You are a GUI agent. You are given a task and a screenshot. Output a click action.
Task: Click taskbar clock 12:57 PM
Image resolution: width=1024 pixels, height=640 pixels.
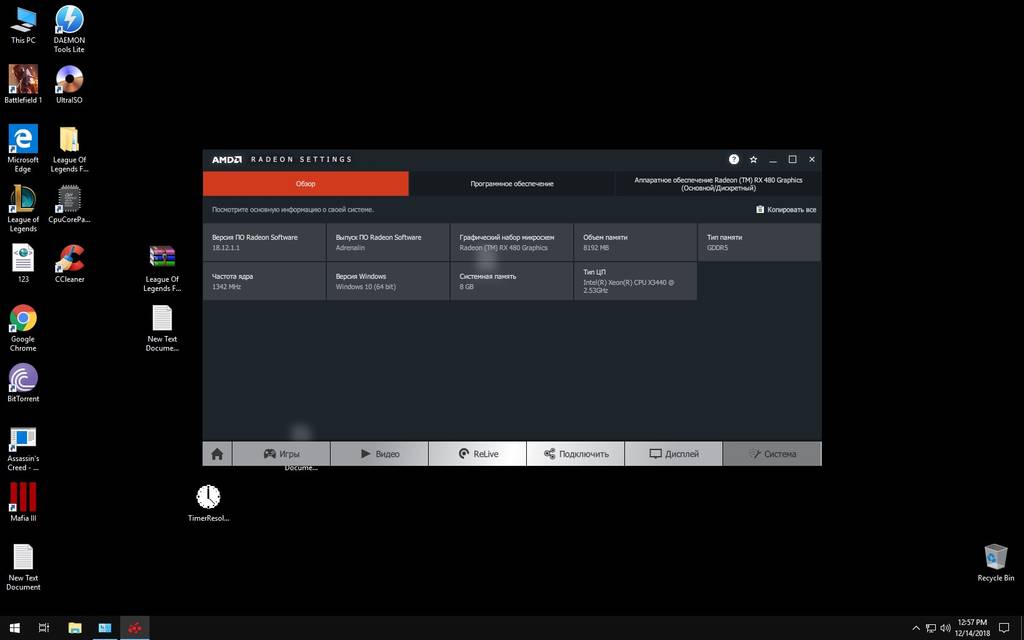[972, 628]
